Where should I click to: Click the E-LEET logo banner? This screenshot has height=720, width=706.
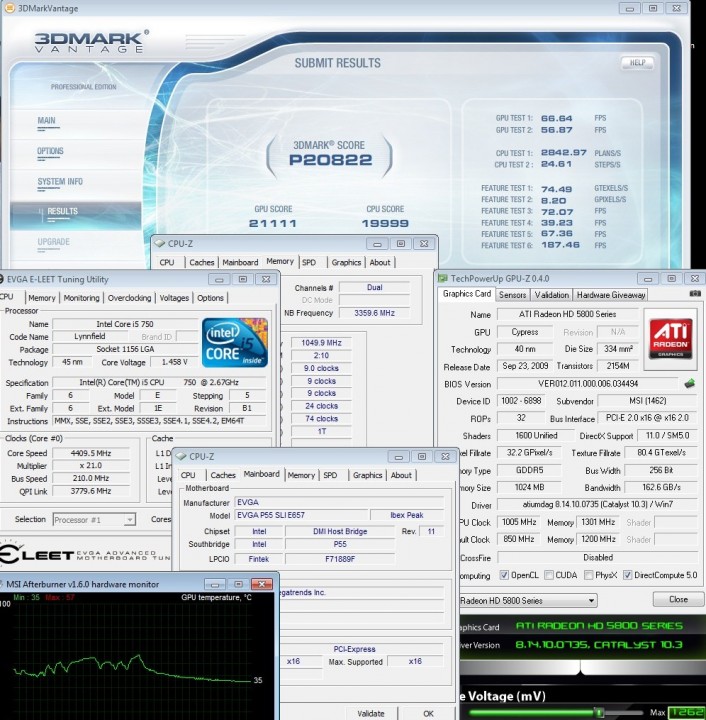click(x=85, y=555)
